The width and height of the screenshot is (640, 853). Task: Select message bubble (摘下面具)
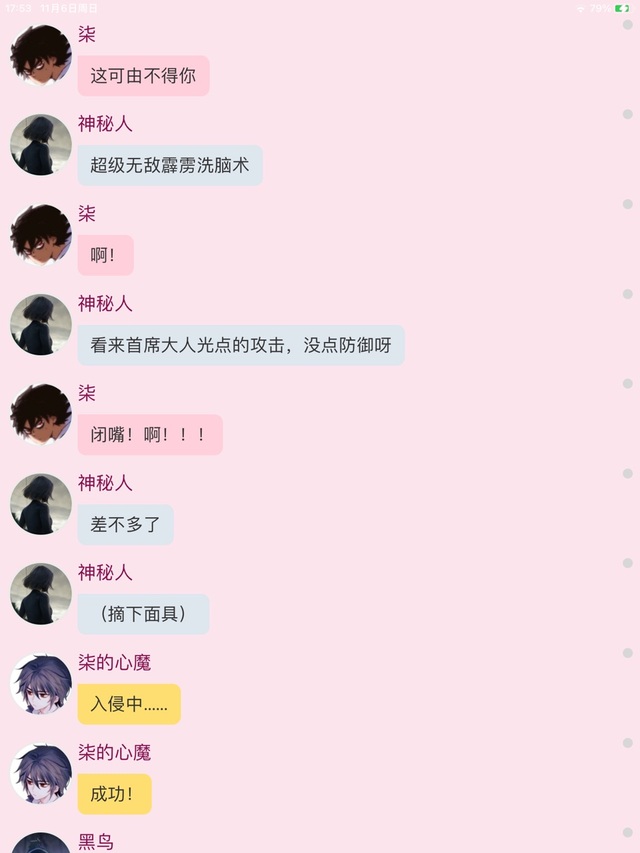pyautogui.click(x=143, y=614)
